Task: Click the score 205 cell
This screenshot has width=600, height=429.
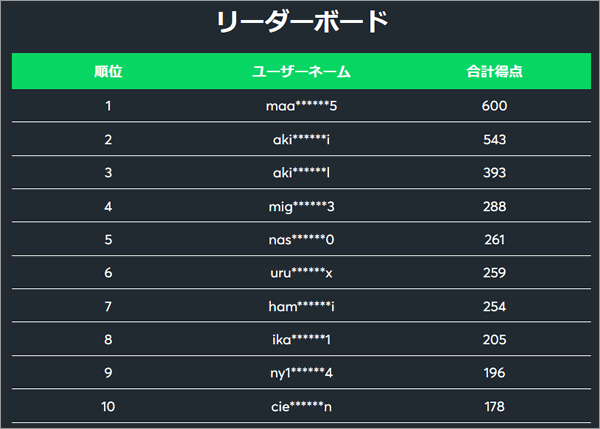Action: 494,339
